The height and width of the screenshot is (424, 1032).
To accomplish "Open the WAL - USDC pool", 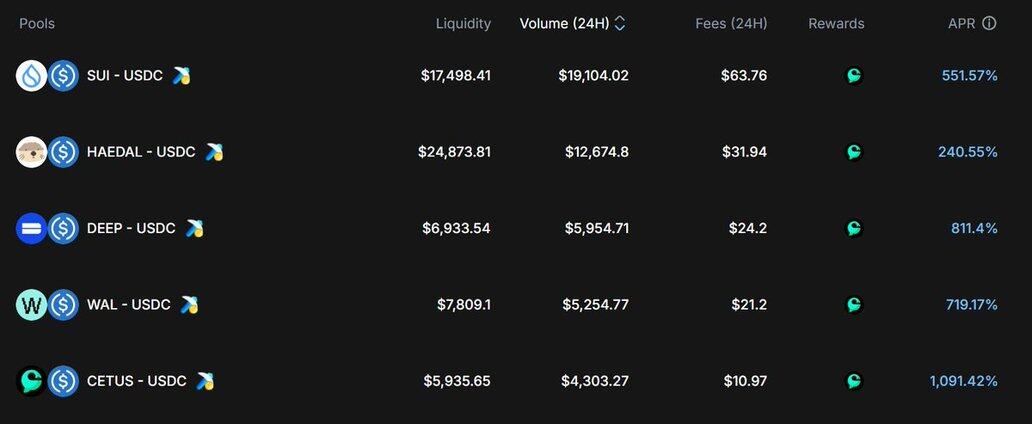I will click(129, 305).
